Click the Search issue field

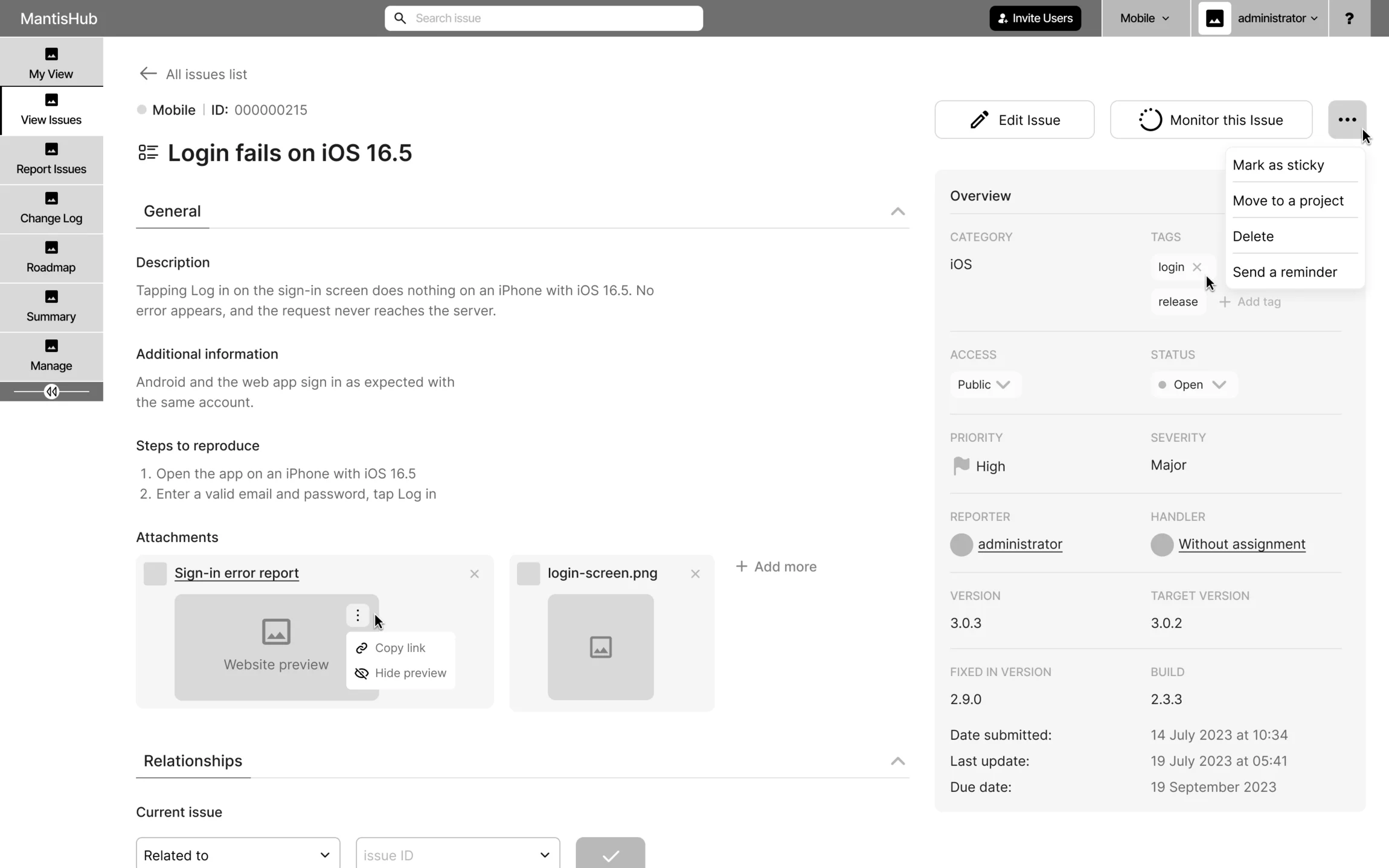click(x=544, y=18)
